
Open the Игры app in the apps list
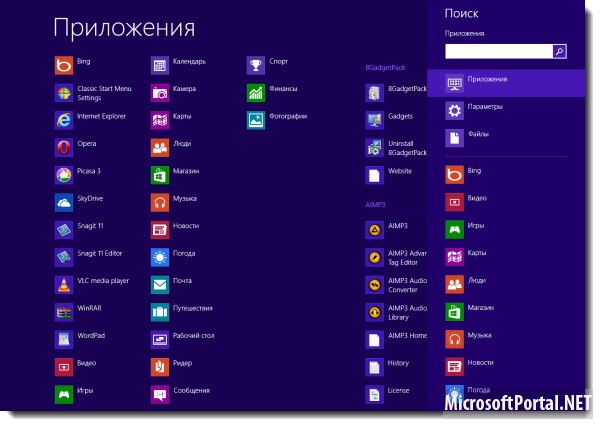click(74, 394)
